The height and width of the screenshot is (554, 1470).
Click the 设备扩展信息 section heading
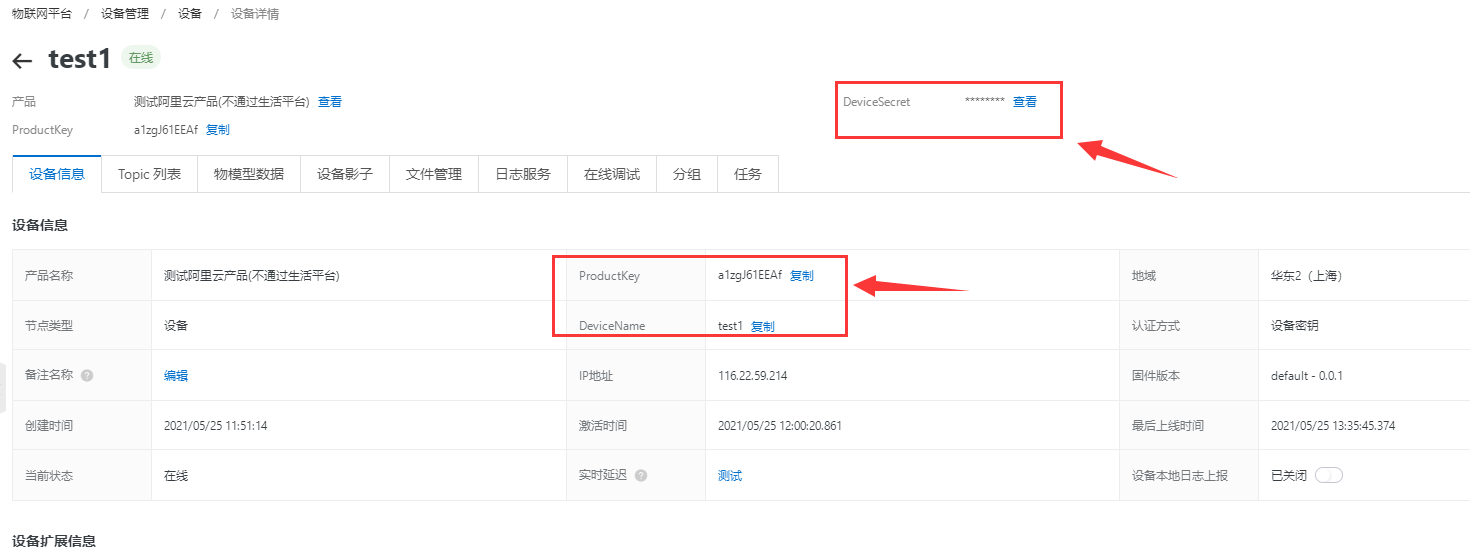(x=54, y=542)
